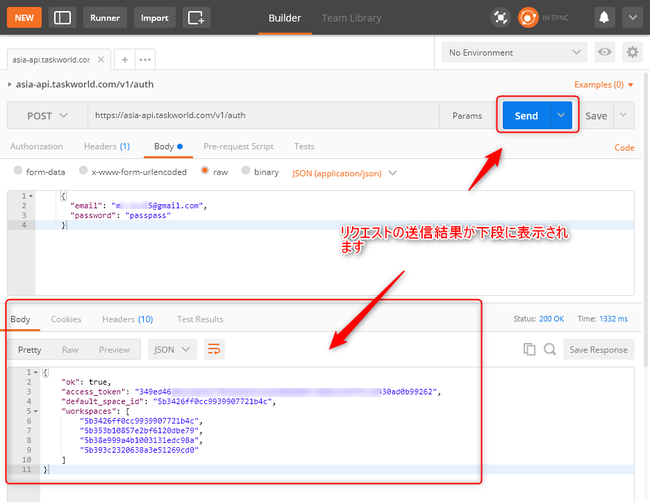Close the asia-api.taskworld.com request tab
The width and height of the screenshot is (650, 502).
tap(101, 60)
